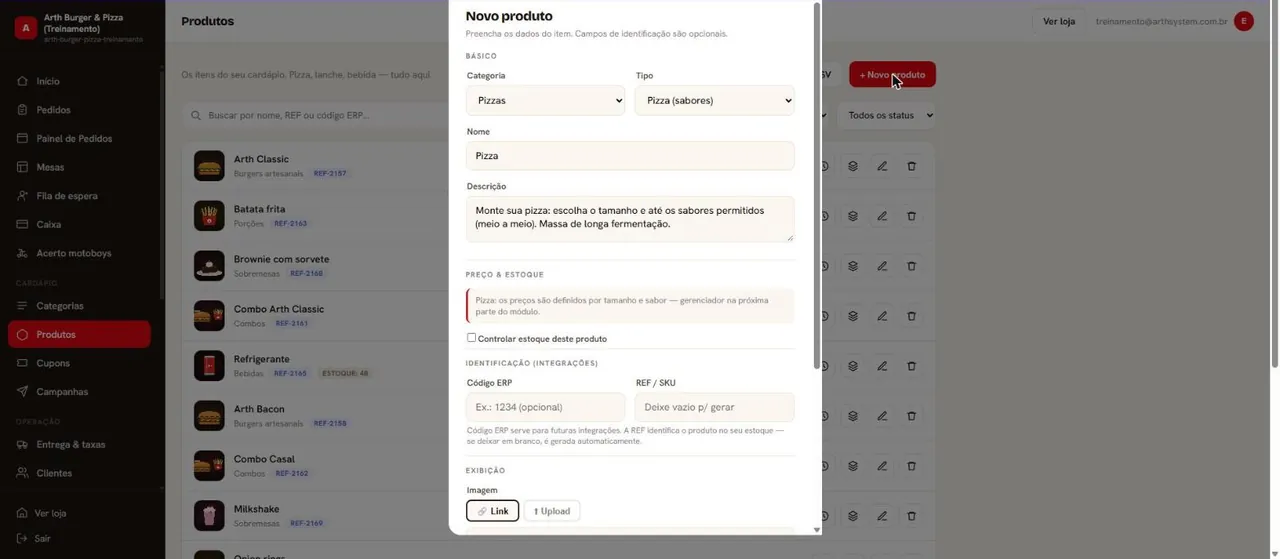The height and width of the screenshot is (559, 1280).
Task: Click the Código ERP input field
Action: click(546, 407)
